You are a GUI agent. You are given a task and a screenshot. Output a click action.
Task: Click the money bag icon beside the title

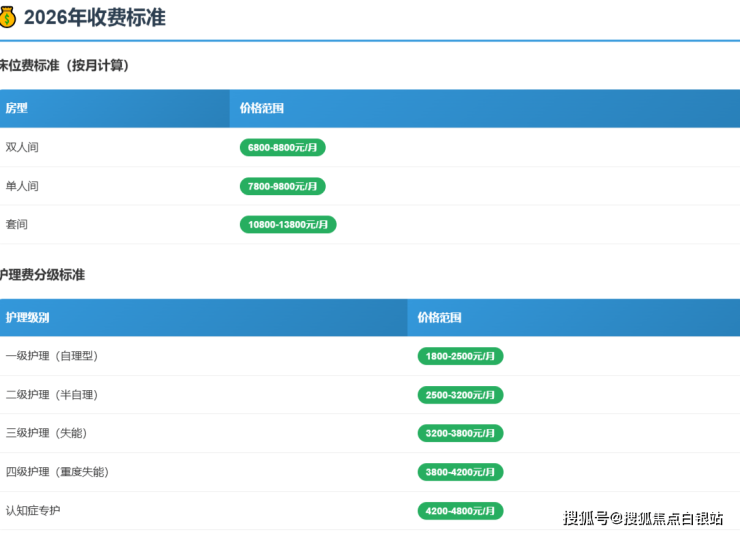pos(8,17)
